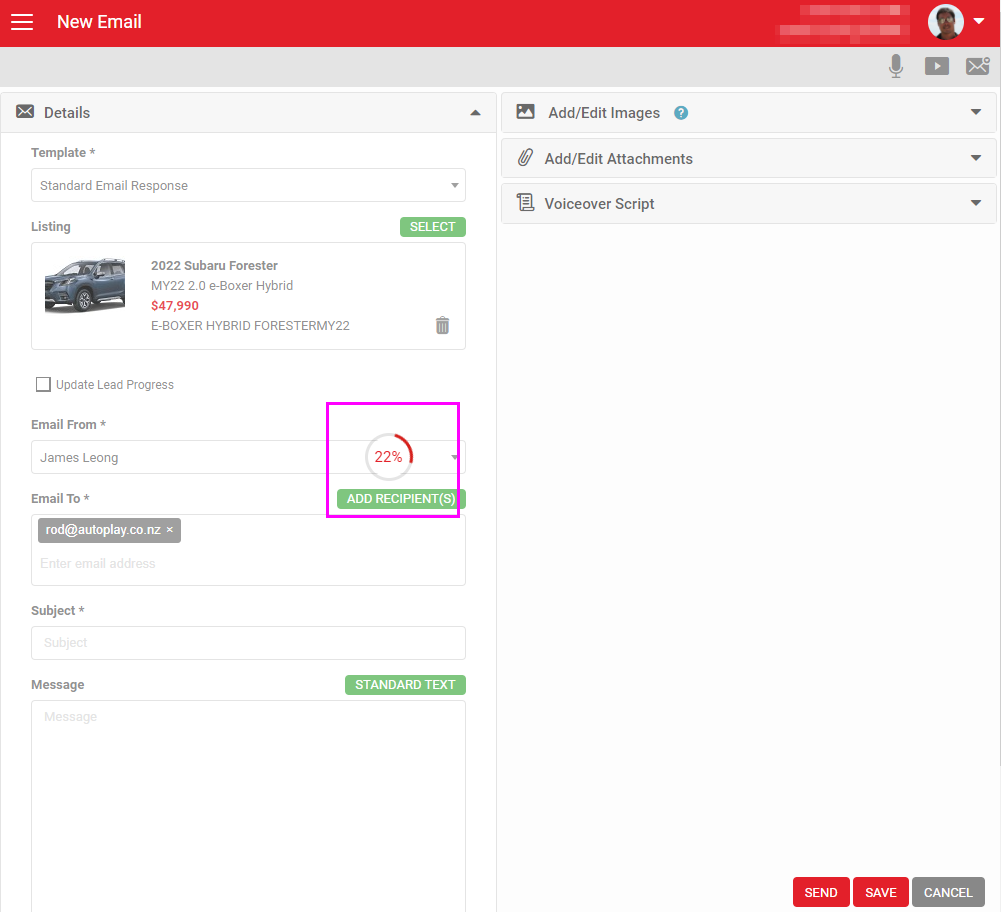1001x912 pixels.
Task: Click the green SELECT listing button
Action: point(432,227)
